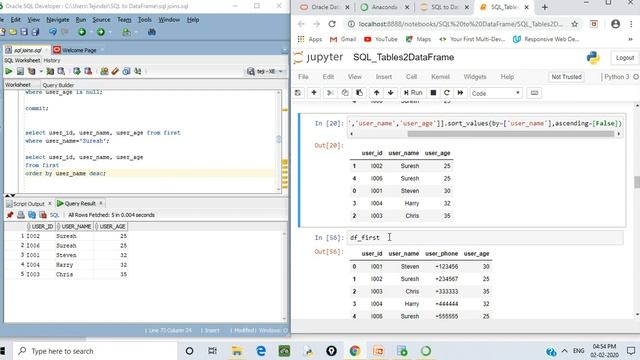Paste cells below icon in Jupyter toolbar

point(360,93)
